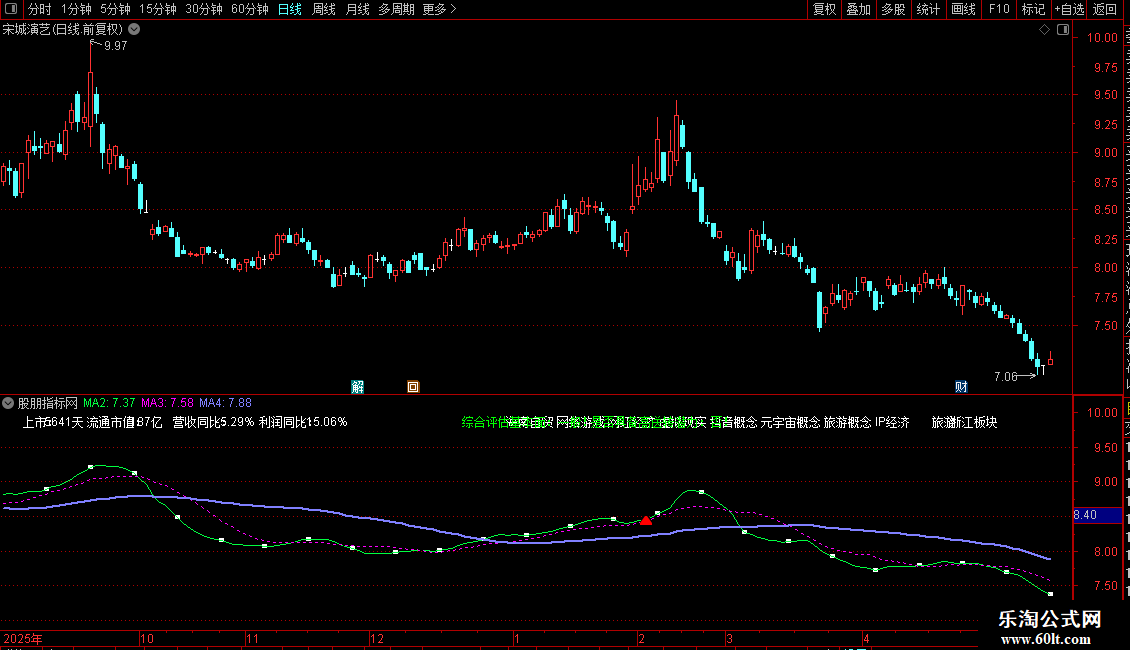Click the 标记 mark button
1130x650 pixels.
pos(1033,9)
